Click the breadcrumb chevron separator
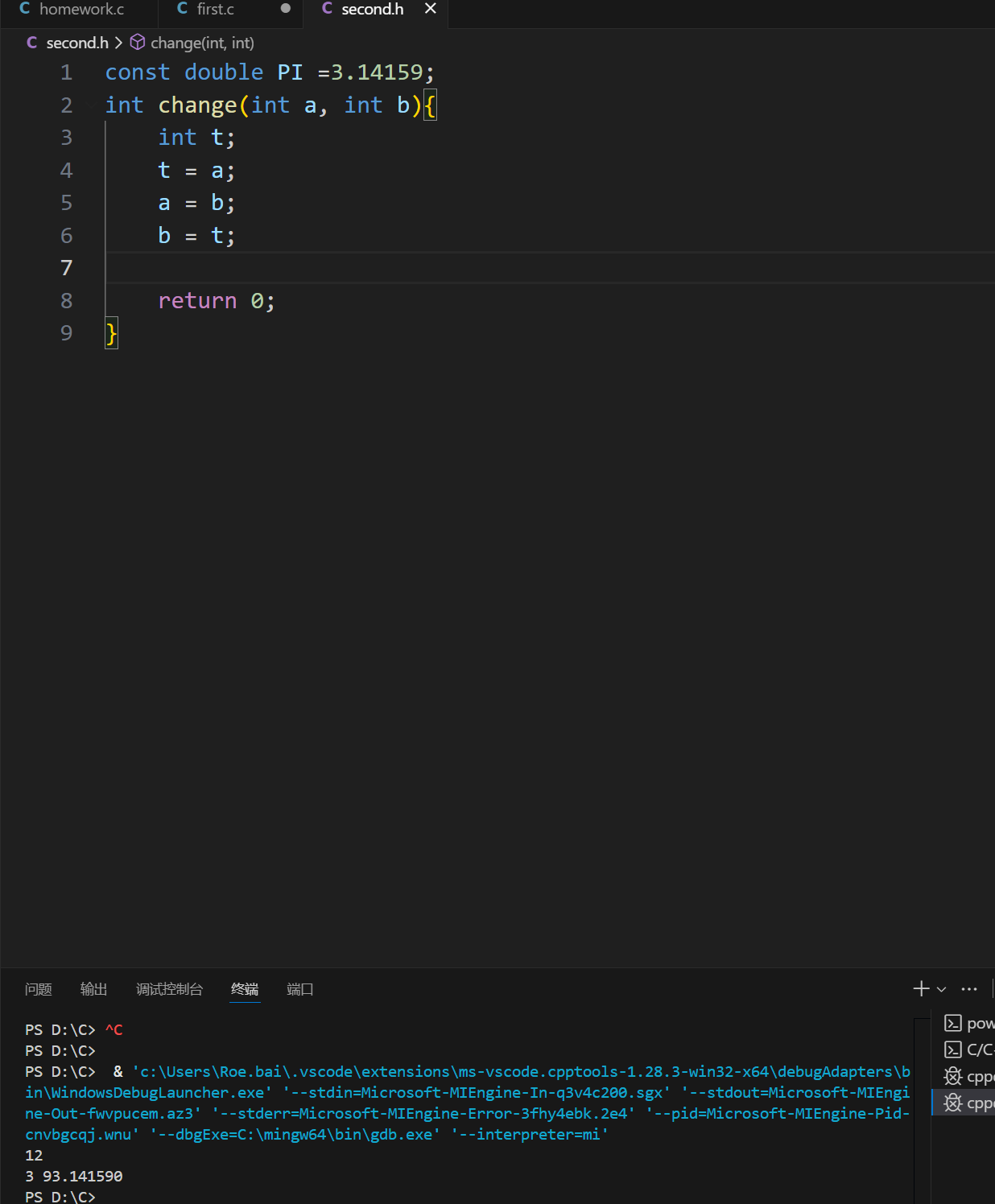Screen dimensions: 995x1204 pyautogui.click(x=118, y=43)
